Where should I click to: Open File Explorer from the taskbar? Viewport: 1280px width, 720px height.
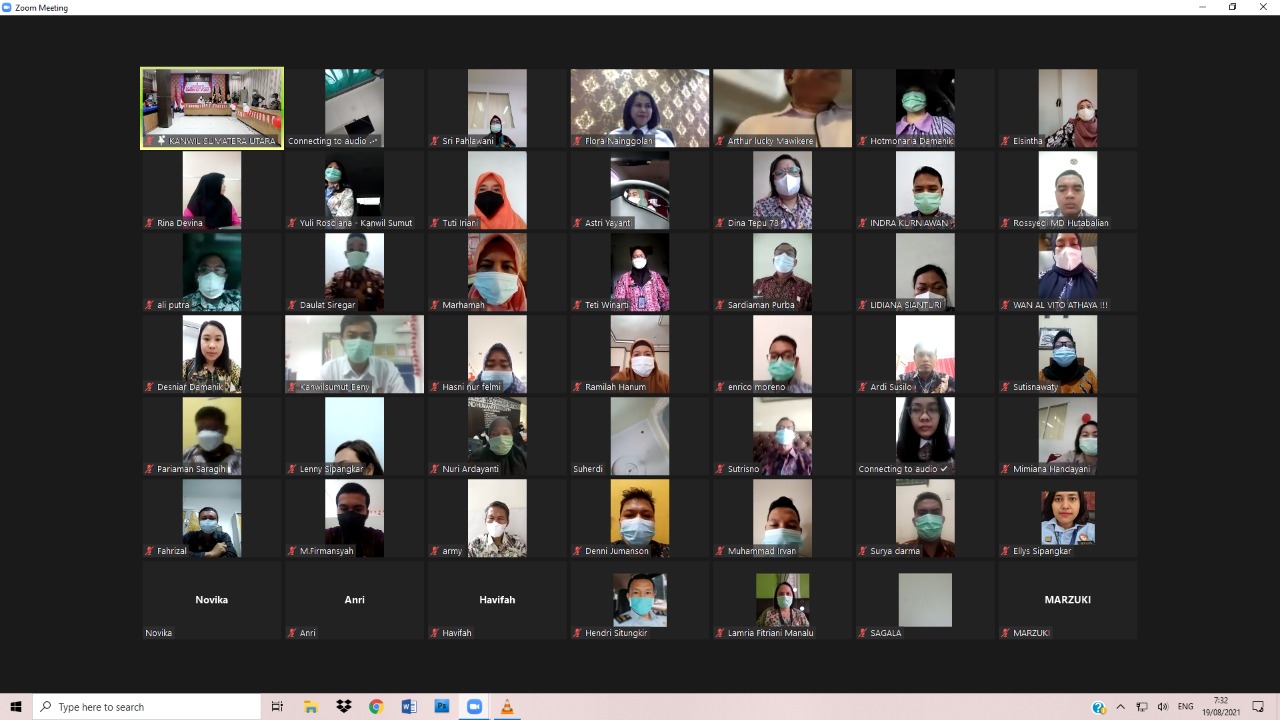tap(311, 707)
